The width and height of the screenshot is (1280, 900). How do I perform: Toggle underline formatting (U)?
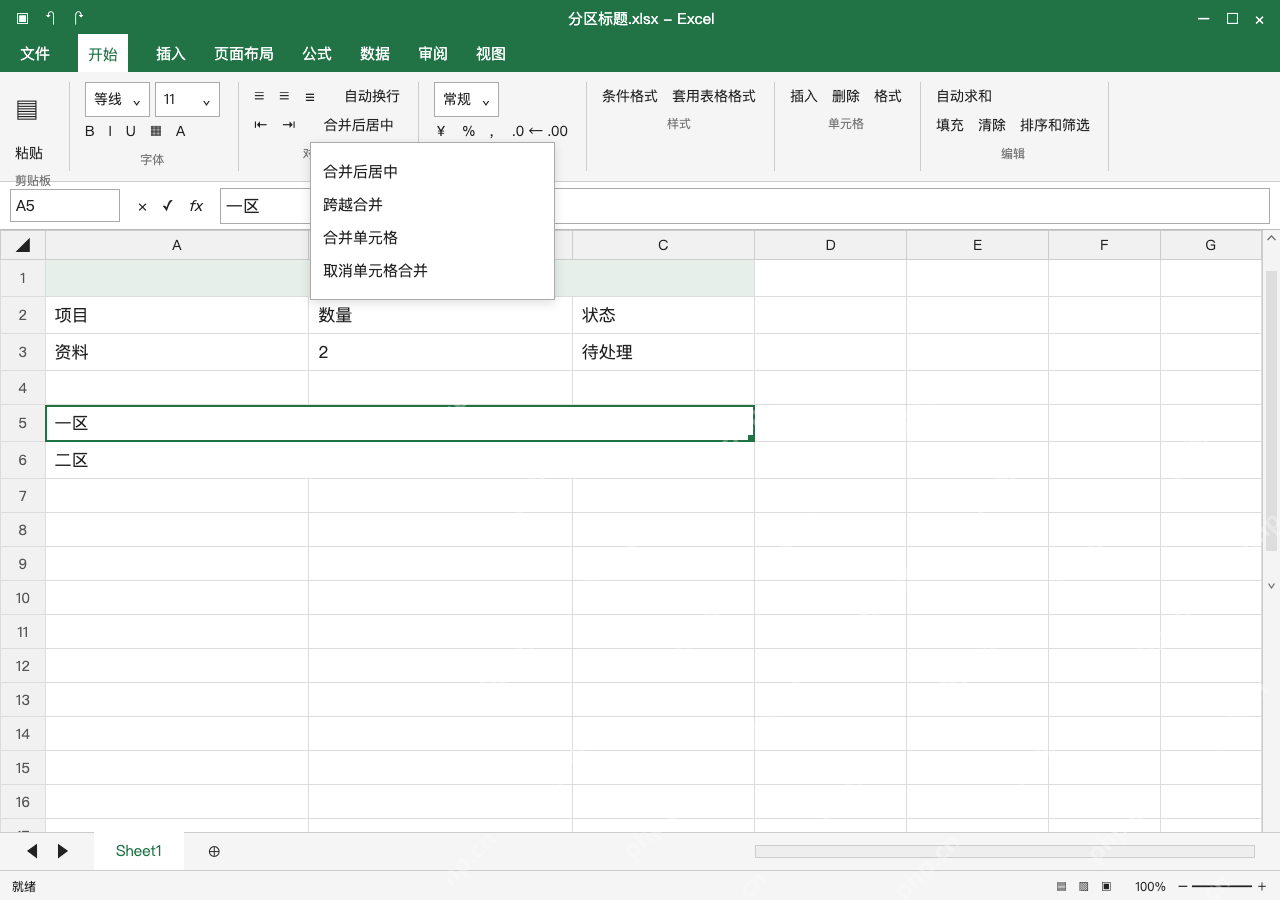(130, 131)
